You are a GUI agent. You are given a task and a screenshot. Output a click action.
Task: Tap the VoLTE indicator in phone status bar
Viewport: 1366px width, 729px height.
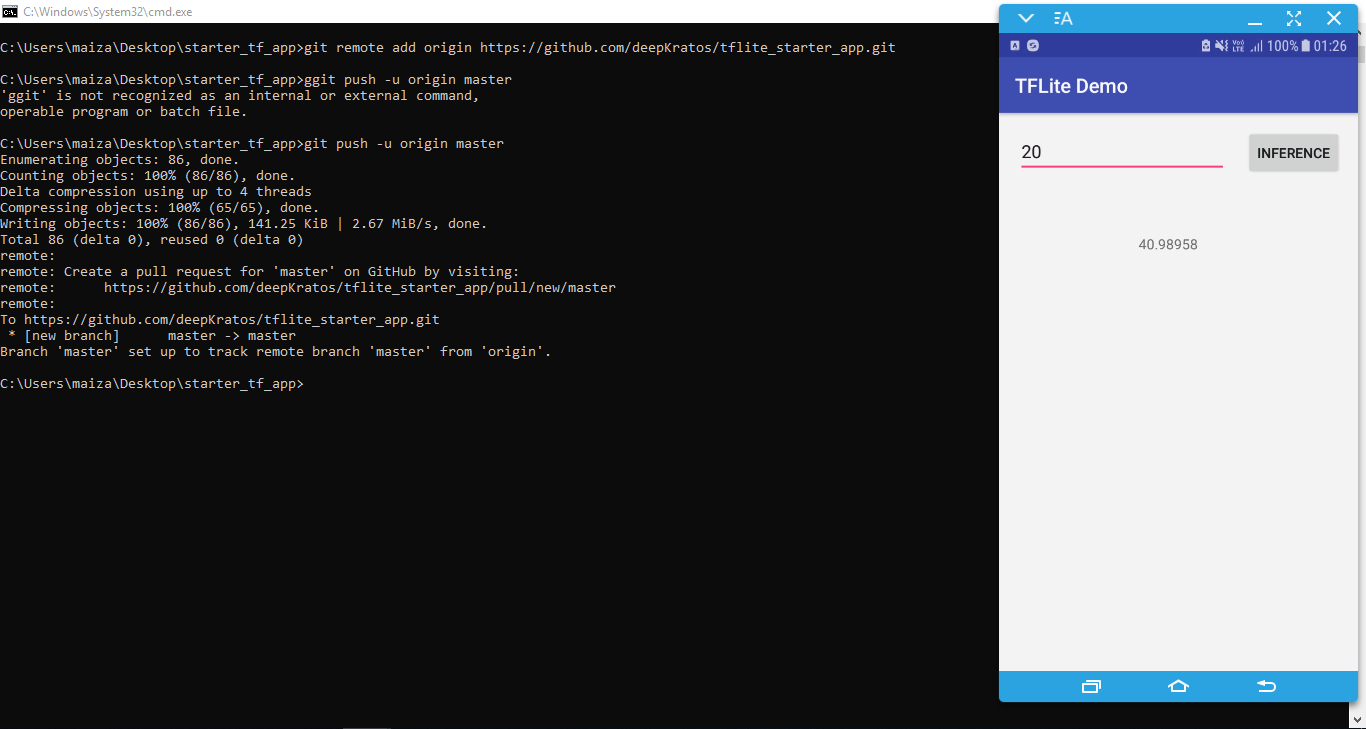pos(1238,46)
